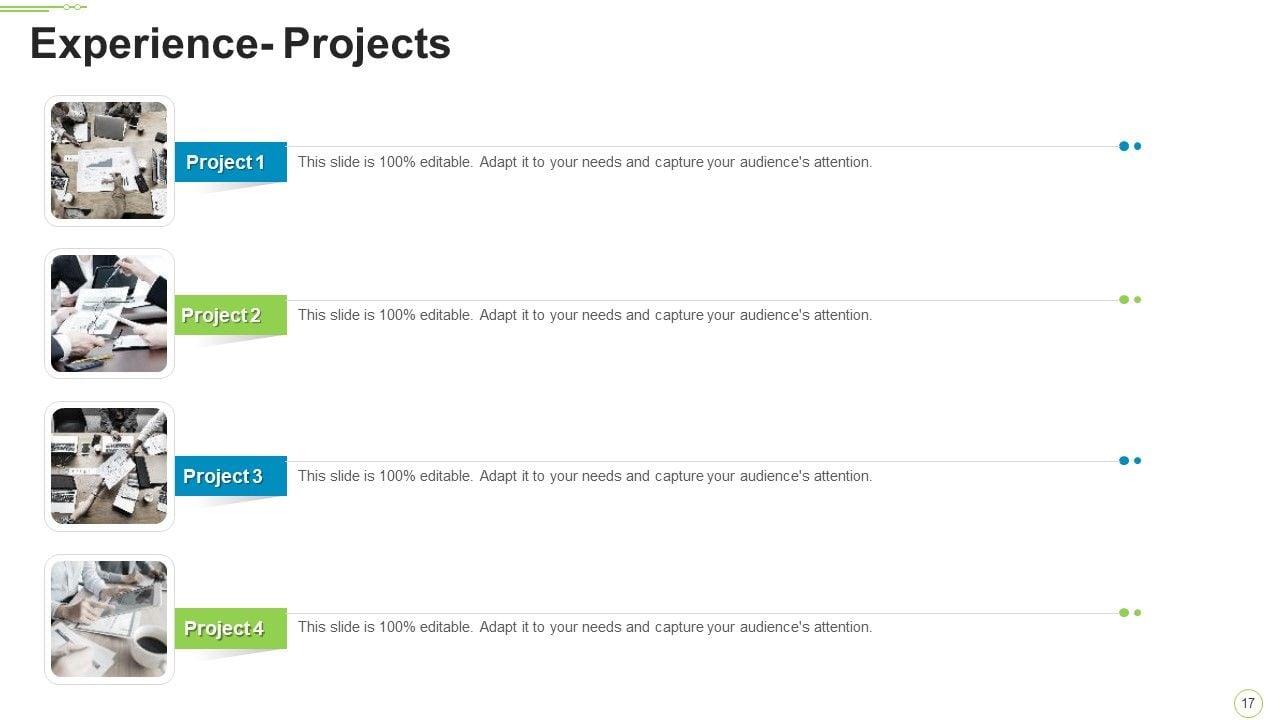The width and height of the screenshot is (1280, 720).
Task: Click the large green dot ending Project 2 line
Action: [x=1124, y=299]
